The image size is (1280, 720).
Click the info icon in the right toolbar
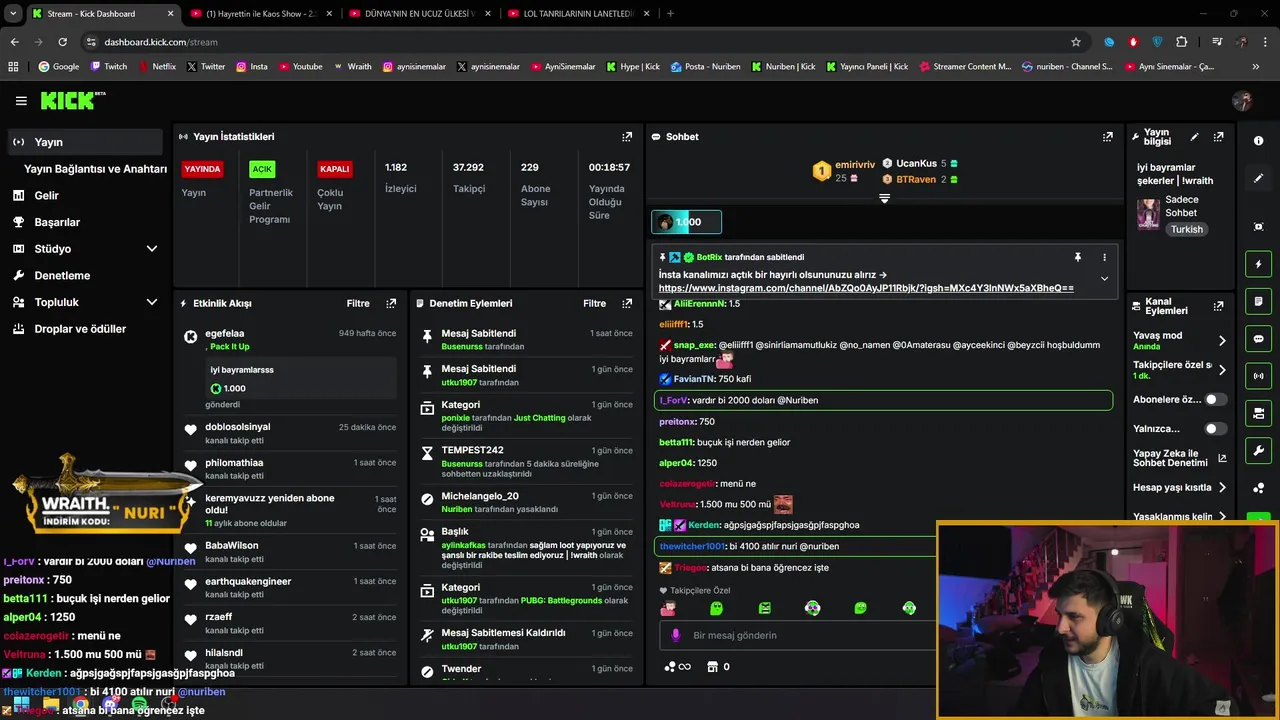coord(1258,141)
